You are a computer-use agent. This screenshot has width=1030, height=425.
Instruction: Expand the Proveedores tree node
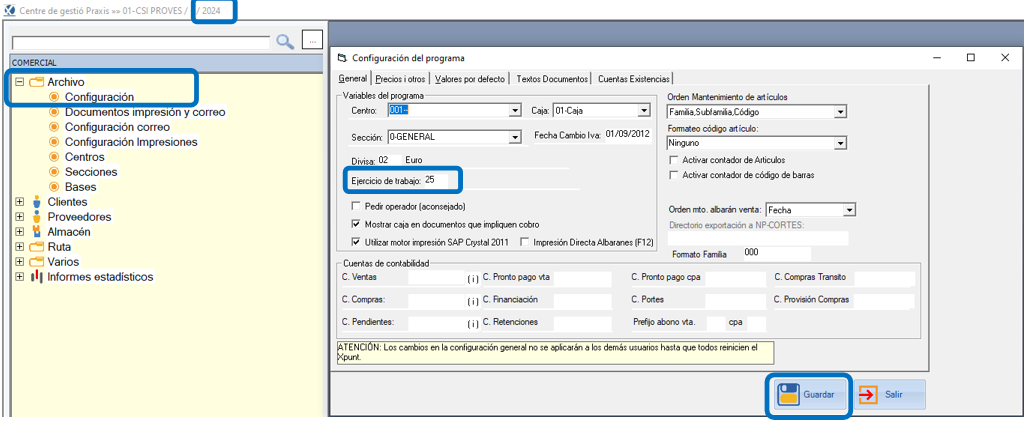click(20, 217)
